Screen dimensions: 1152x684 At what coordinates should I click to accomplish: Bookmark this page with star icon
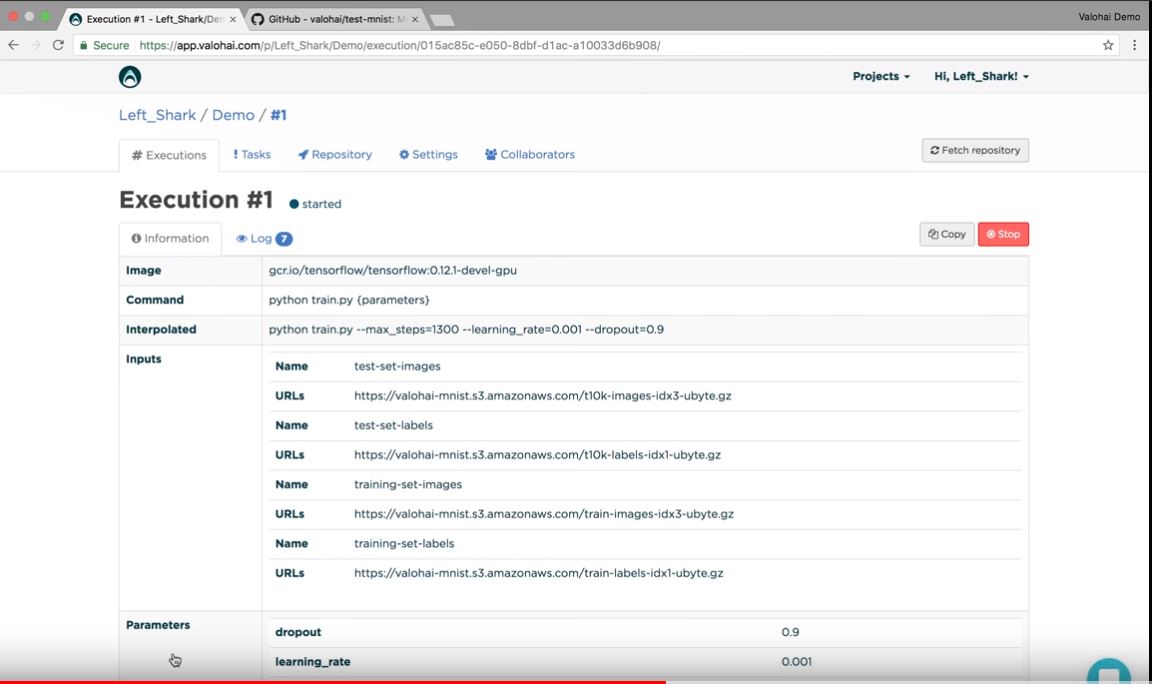click(x=1108, y=45)
